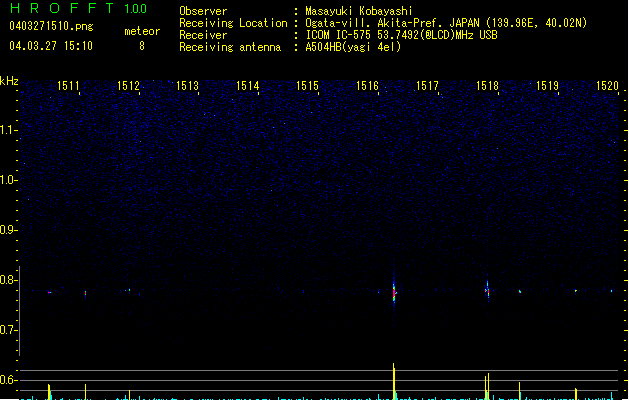629x400 pixels.
Task: Click the antenna value A504HB(yagi 4el)
Action: 353,47
